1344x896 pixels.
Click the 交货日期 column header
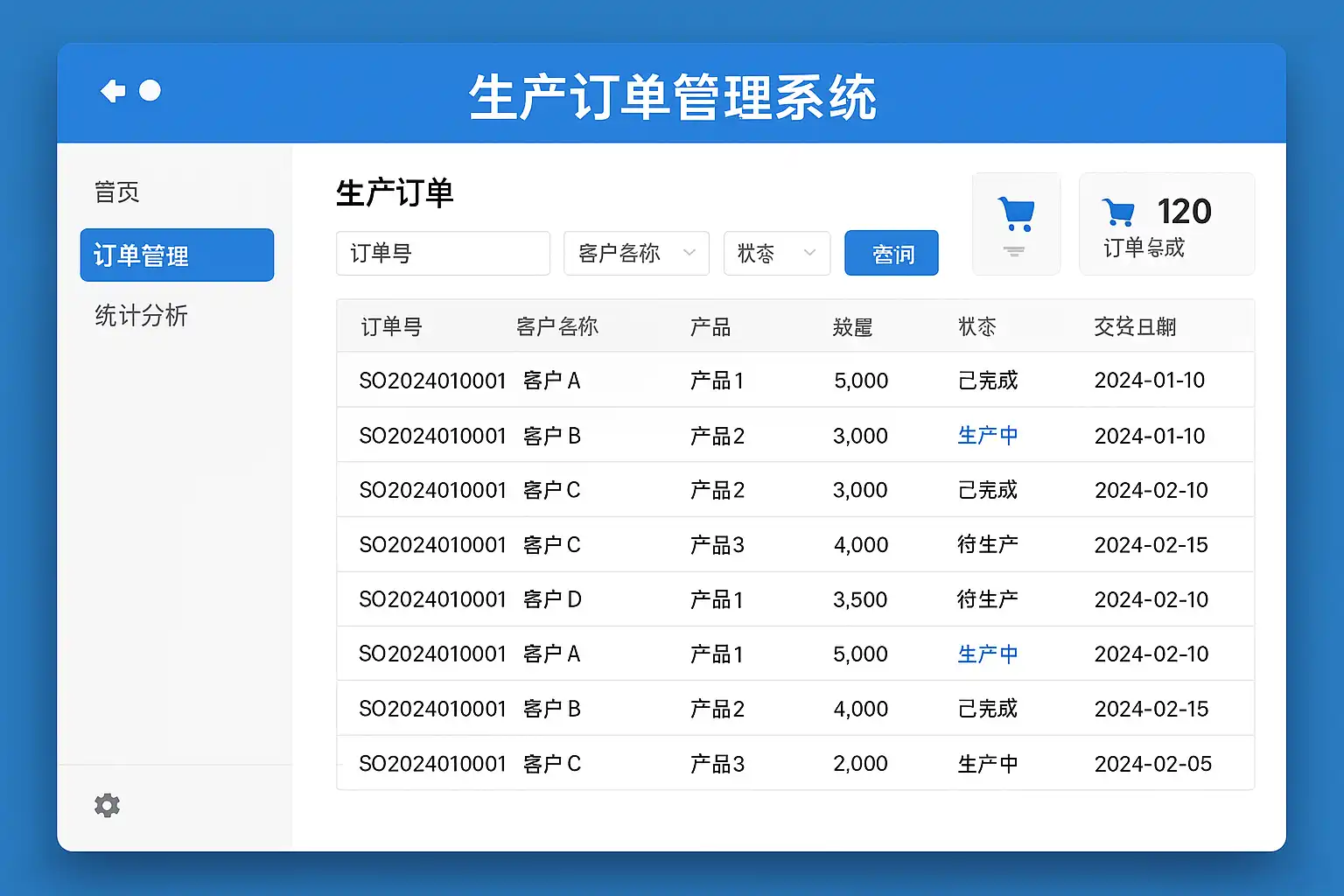coord(1135,327)
